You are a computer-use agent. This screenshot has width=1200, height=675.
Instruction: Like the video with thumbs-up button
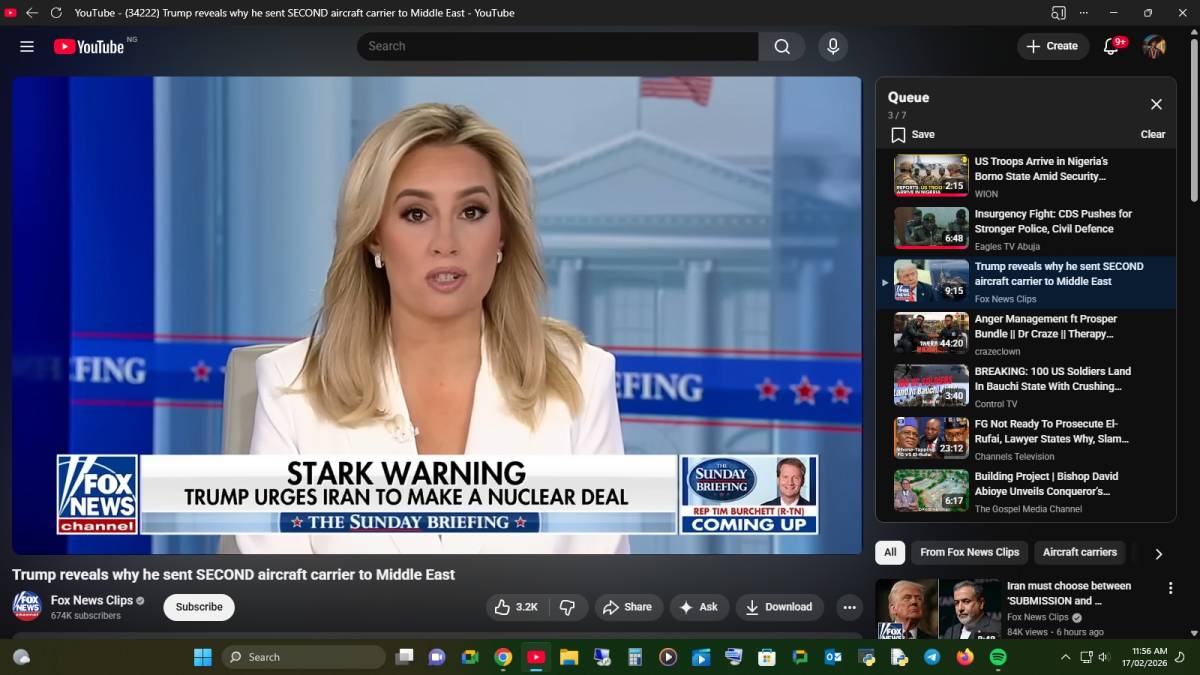(517, 607)
